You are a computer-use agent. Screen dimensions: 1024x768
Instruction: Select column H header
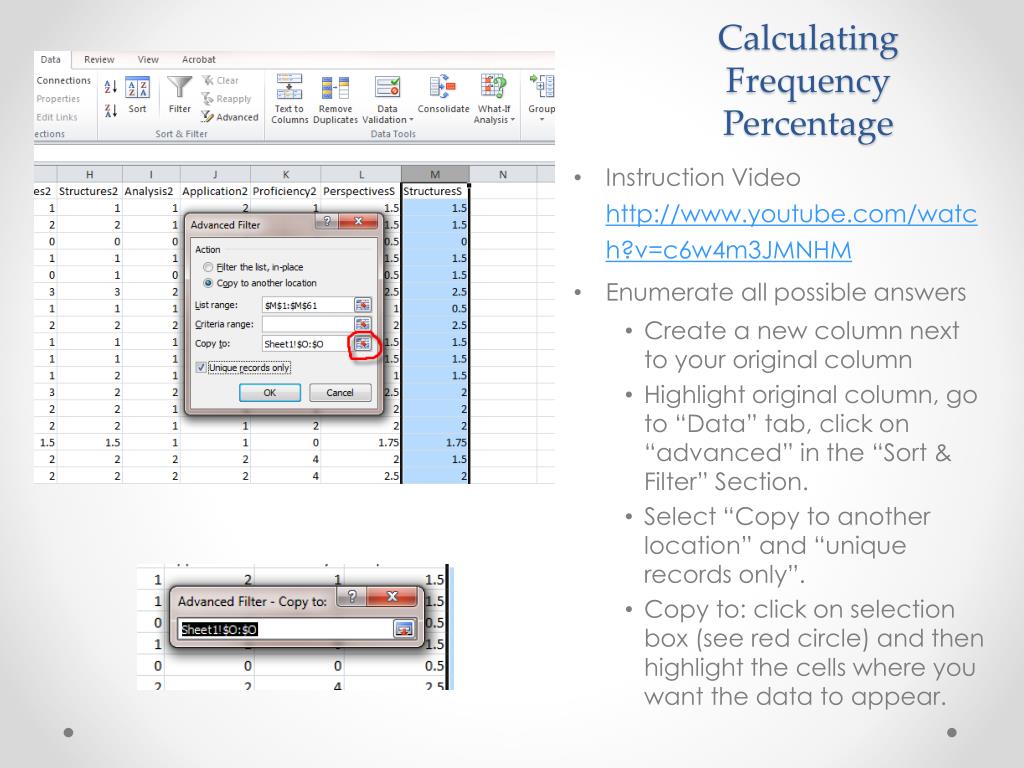tap(89, 174)
